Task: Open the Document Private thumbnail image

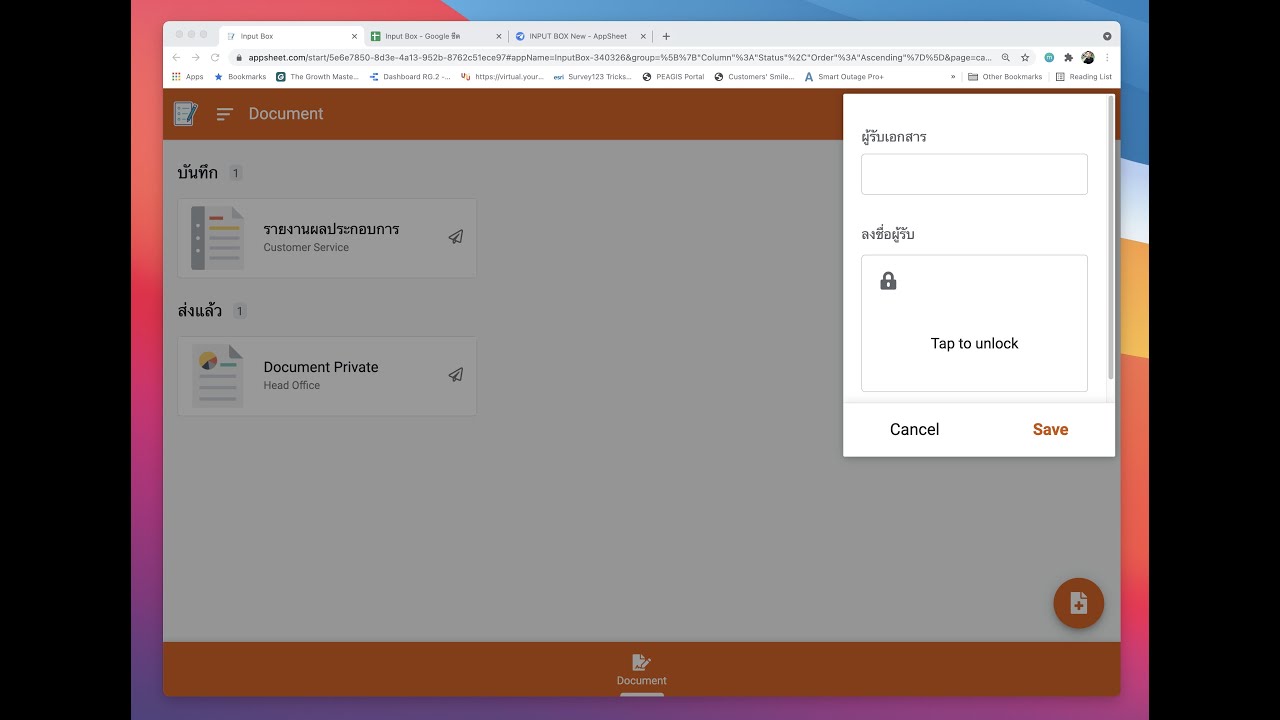Action: [x=217, y=376]
